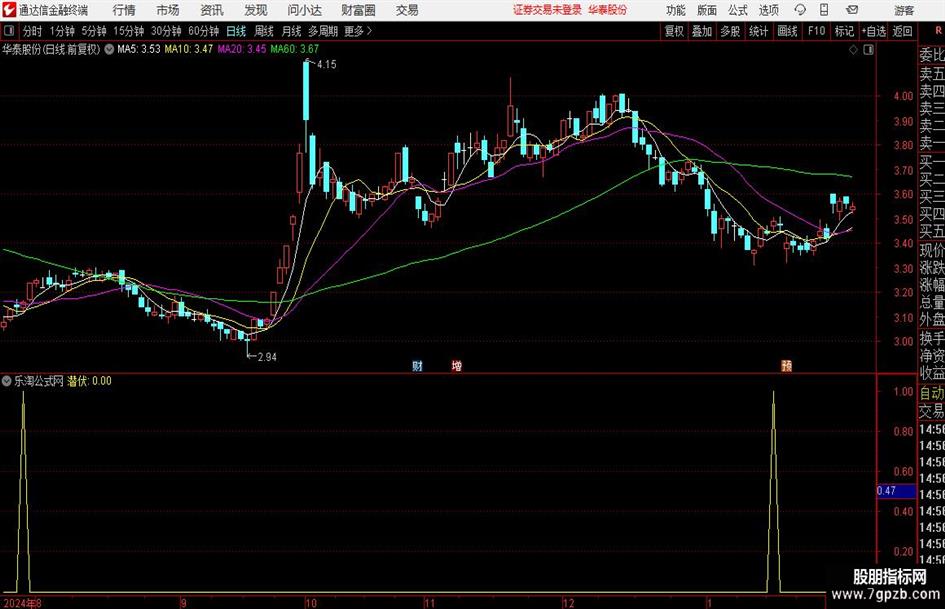Click the 复权 button
The width and height of the screenshot is (945, 609).
pyautogui.click(x=674, y=31)
